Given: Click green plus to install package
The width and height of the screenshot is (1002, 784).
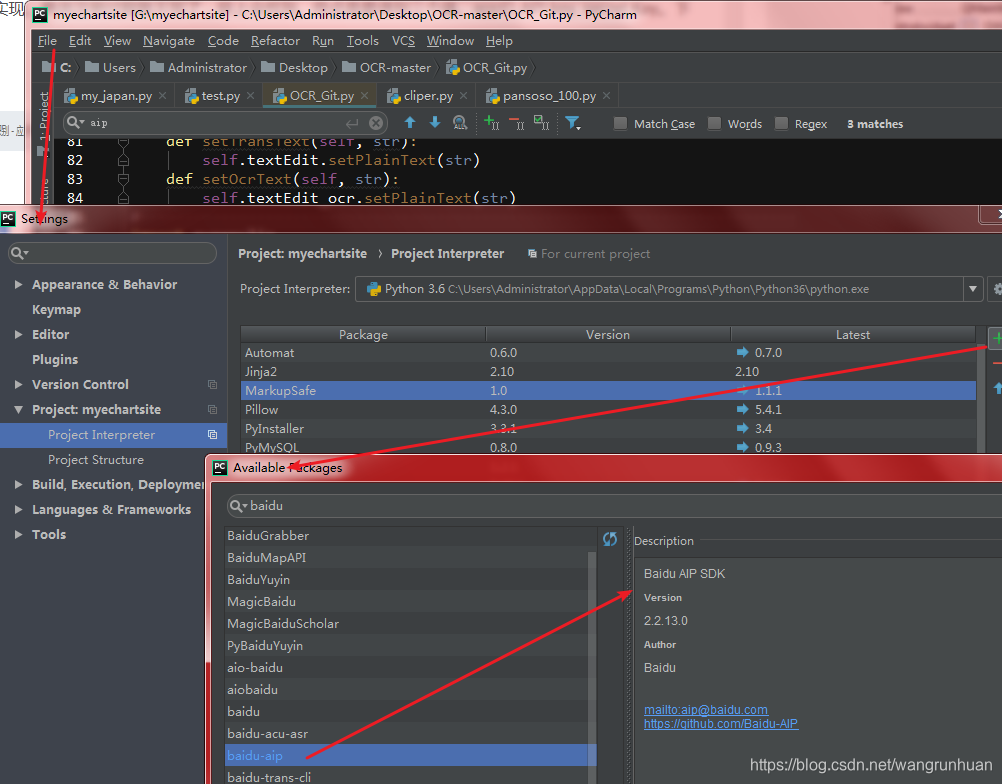Looking at the screenshot, I should coord(996,339).
